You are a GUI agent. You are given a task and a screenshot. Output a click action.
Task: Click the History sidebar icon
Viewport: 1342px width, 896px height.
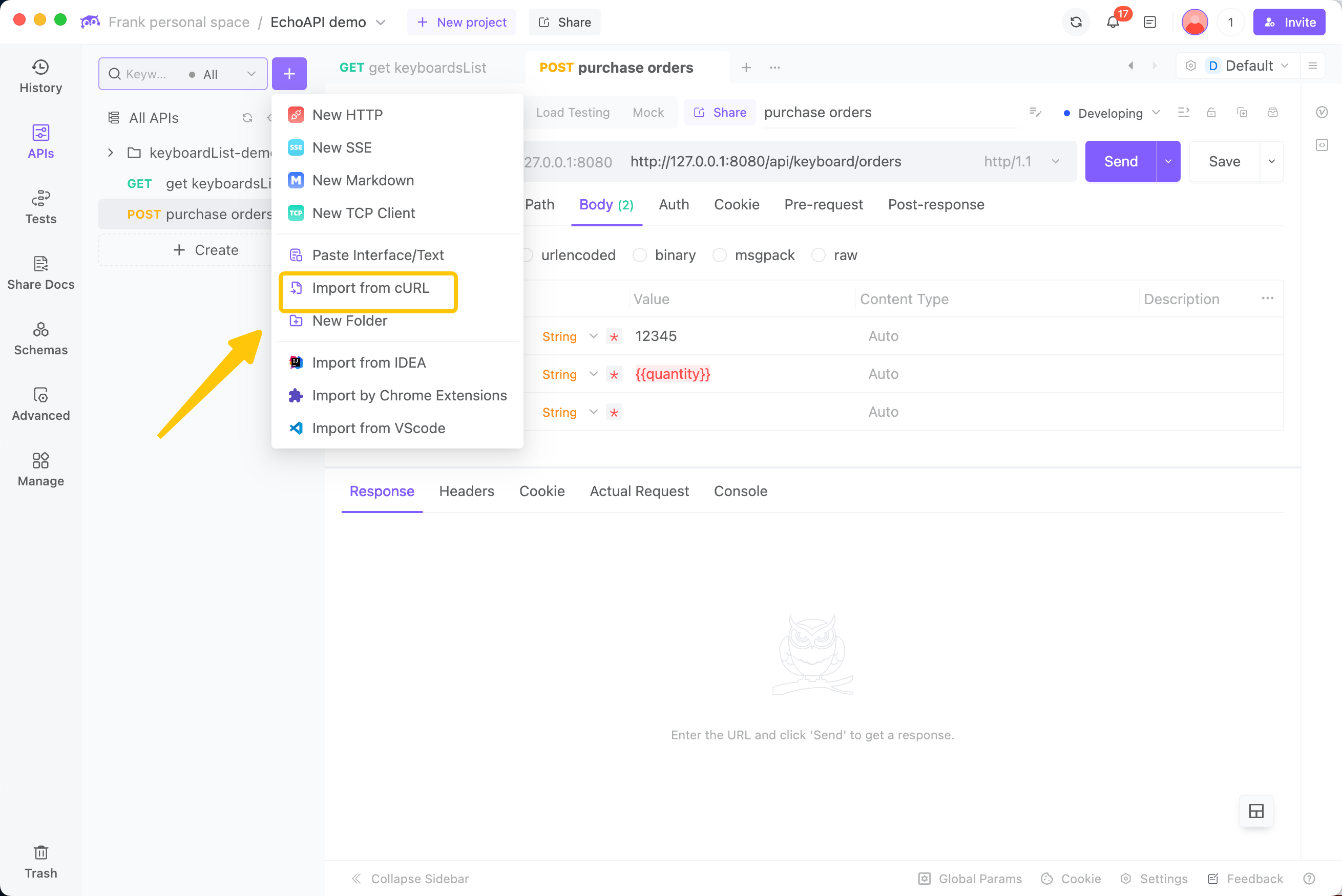[x=40, y=76]
